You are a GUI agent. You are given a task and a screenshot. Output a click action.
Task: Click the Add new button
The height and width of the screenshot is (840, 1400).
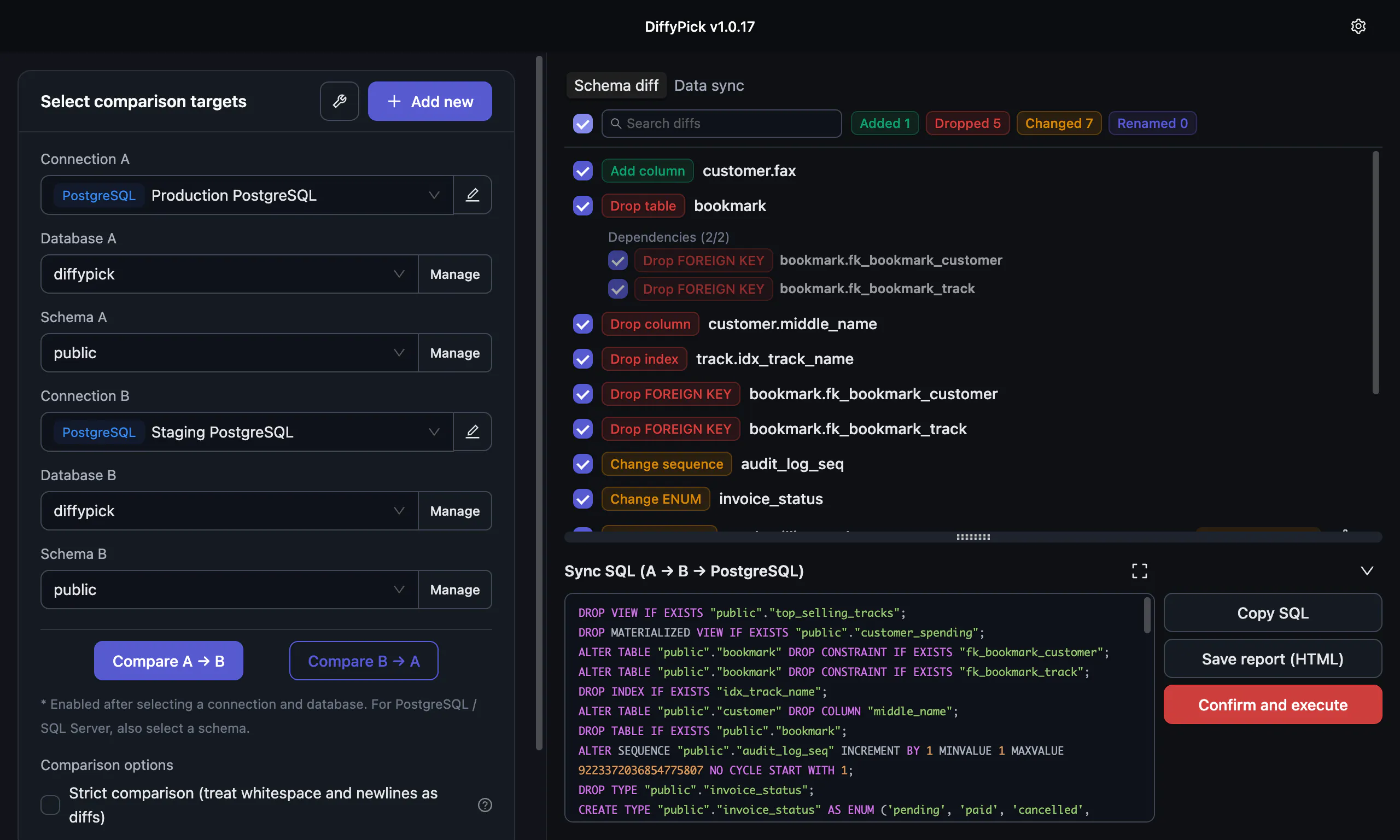point(430,101)
